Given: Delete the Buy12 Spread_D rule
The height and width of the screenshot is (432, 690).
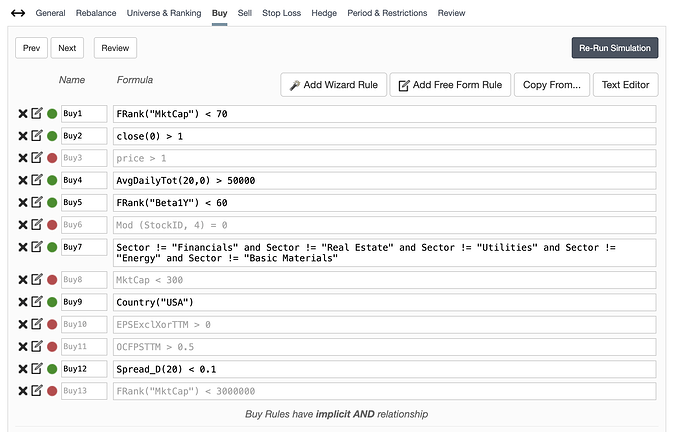Looking at the screenshot, I should coord(22,369).
